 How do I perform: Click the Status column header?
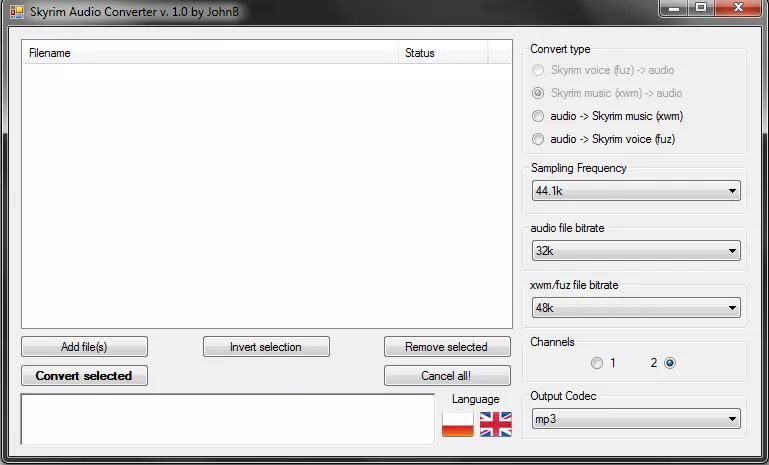click(x=442, y=53)
